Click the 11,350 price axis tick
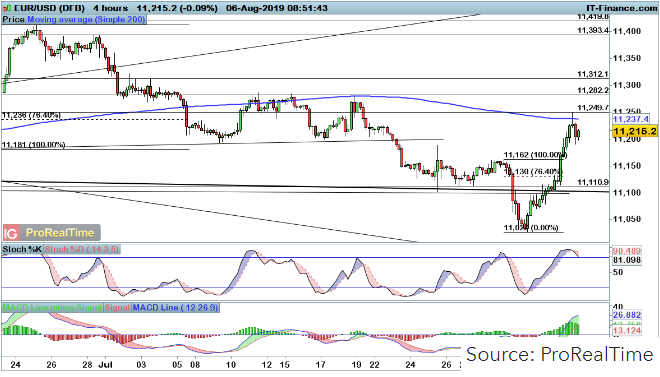This screenshot has height=377, width=660. [x=627, y=58]
